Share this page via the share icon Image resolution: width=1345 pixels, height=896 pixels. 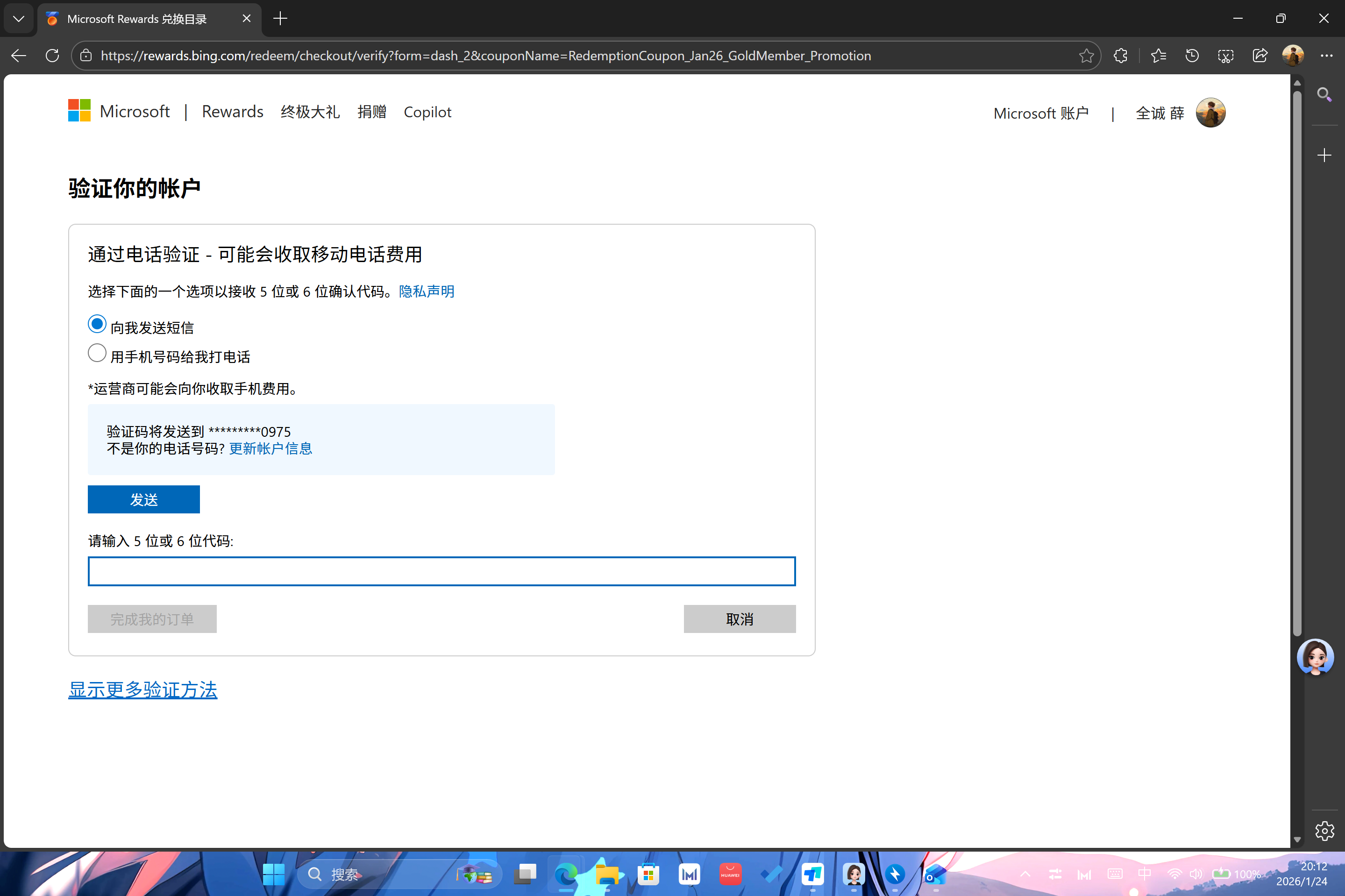coord(1260,56)
